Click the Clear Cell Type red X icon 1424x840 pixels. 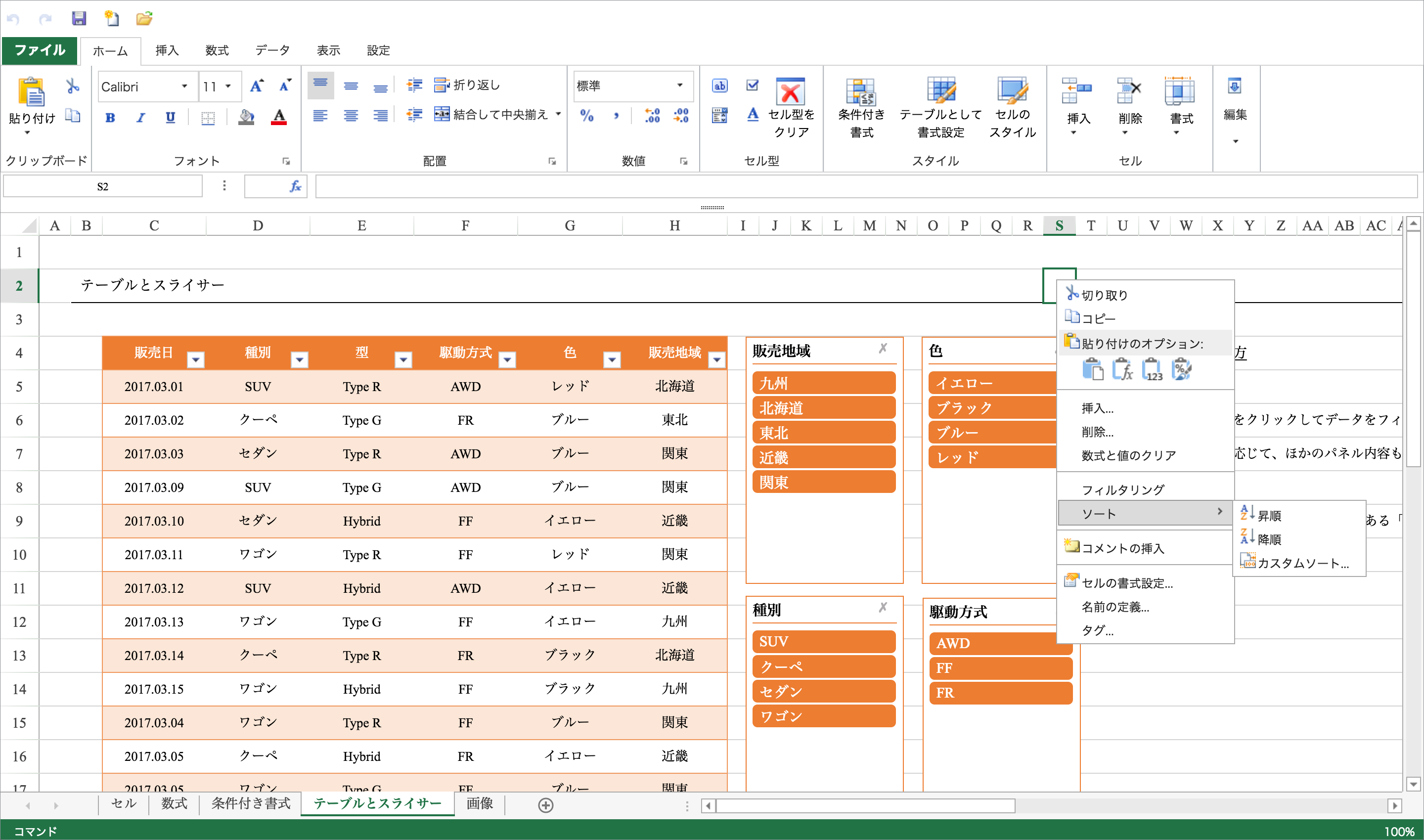click(x=791, y=91)
